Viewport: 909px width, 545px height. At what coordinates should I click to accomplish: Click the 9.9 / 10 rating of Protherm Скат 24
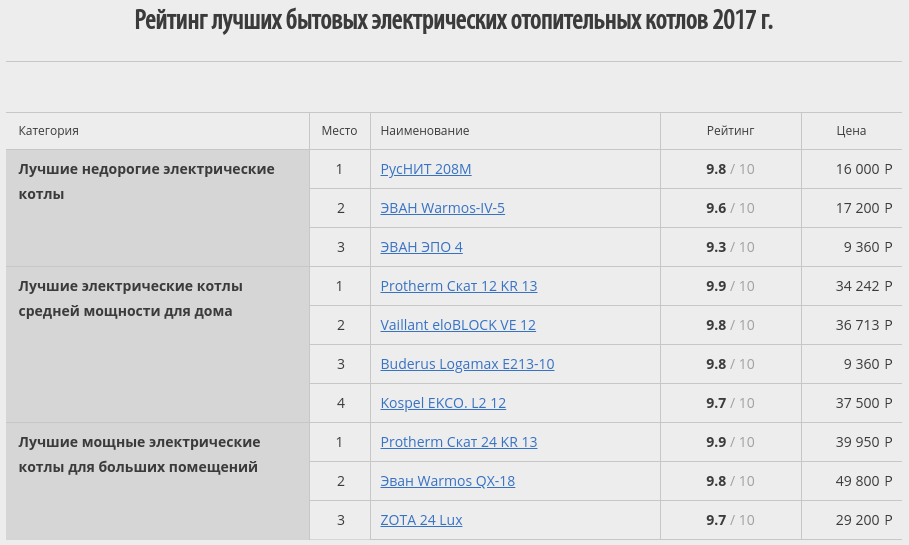pos(730,442)
